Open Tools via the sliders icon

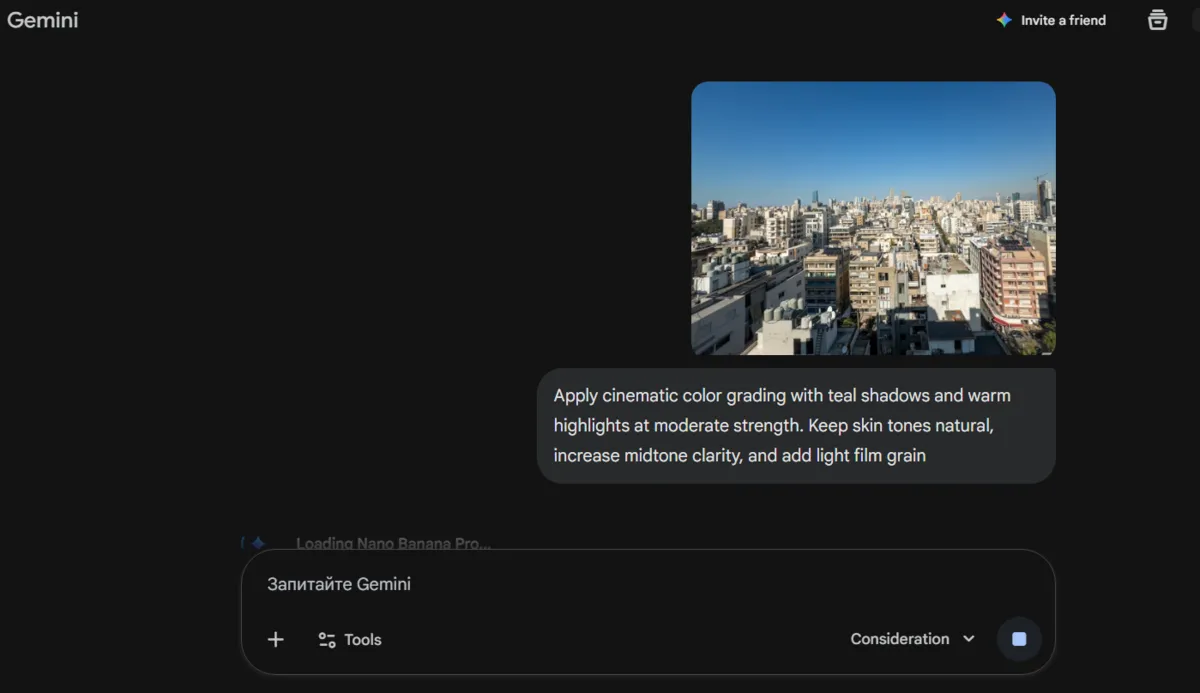325,639
